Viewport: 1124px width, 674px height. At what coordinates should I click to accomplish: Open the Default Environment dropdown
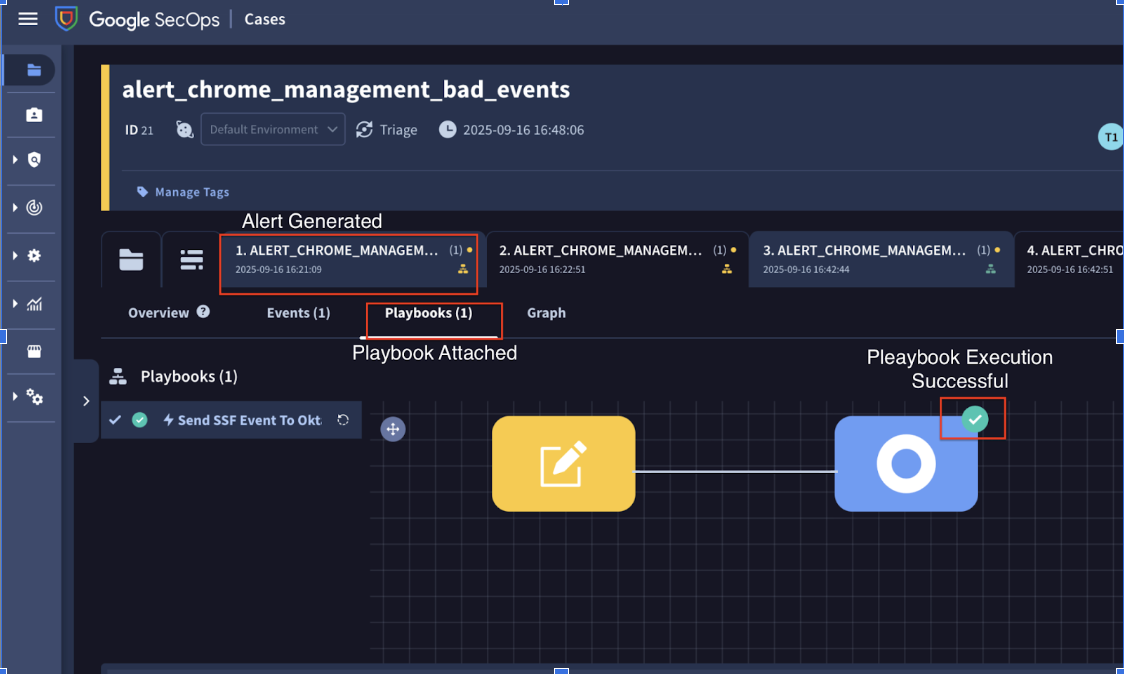(x=273, y=129)
